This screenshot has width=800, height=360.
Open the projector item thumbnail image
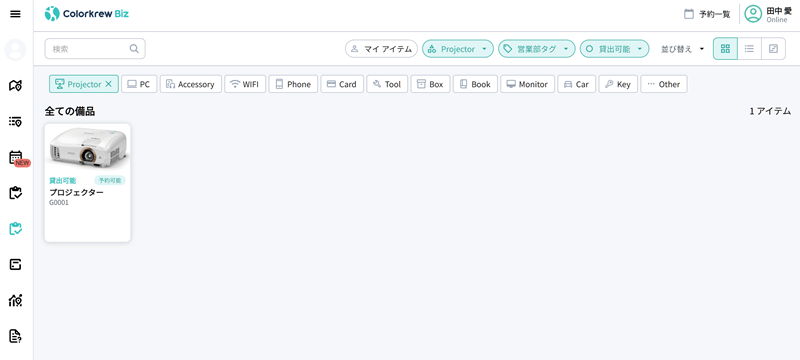pos(87,147)
